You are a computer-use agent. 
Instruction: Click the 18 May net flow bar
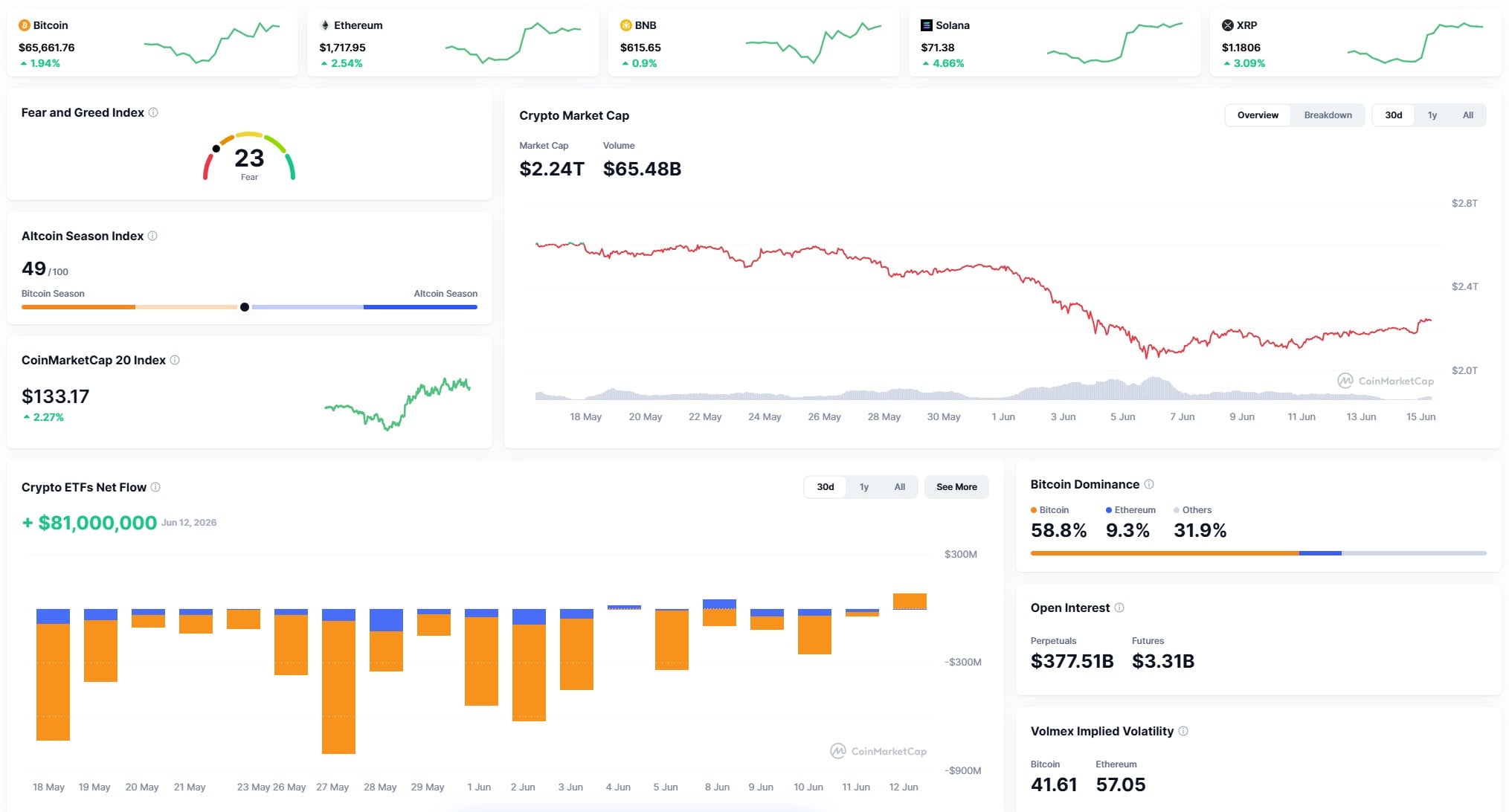tap(53, 674)
